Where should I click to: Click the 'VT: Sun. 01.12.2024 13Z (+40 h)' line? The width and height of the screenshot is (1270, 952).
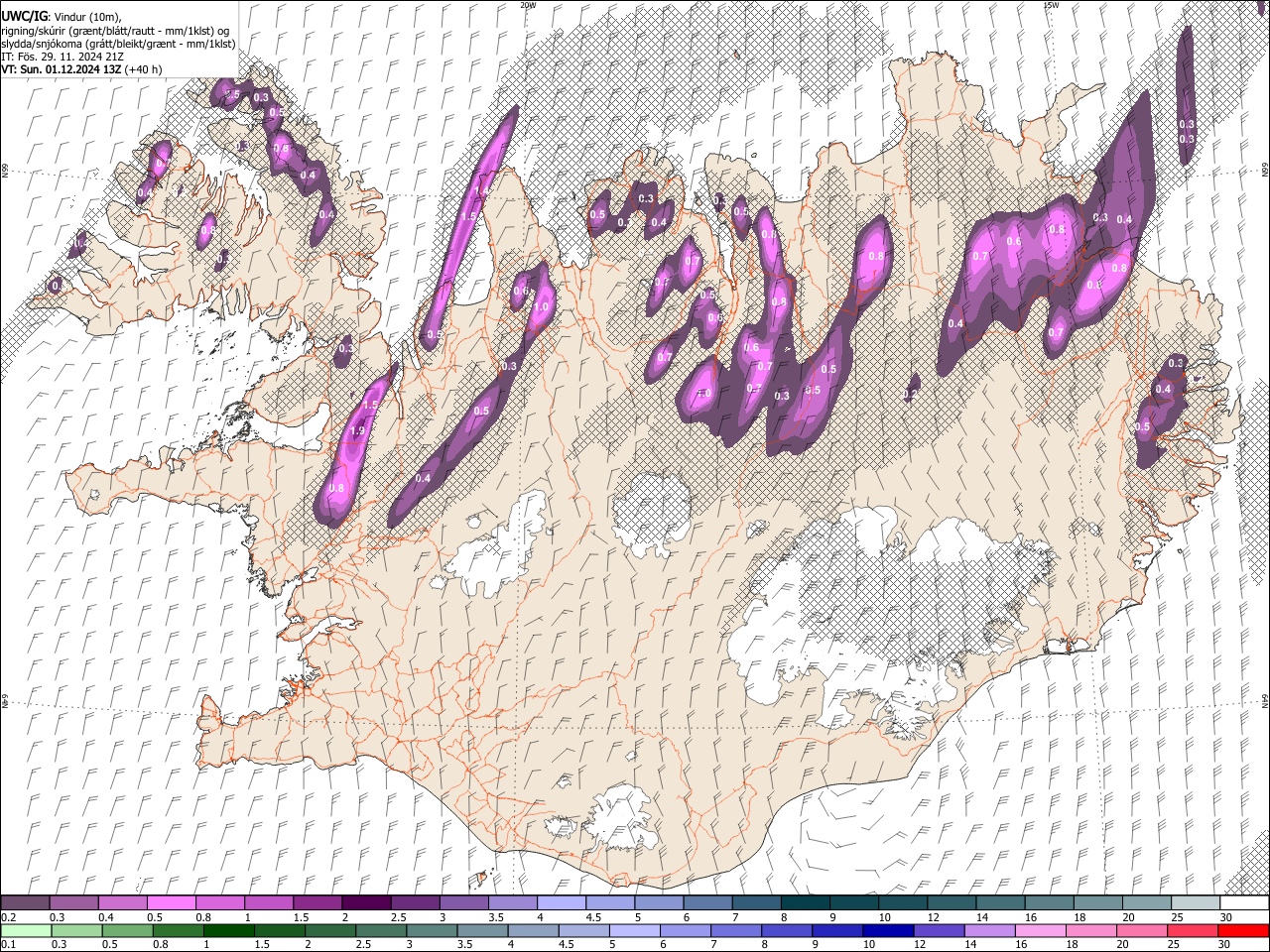tap(81, 69)
